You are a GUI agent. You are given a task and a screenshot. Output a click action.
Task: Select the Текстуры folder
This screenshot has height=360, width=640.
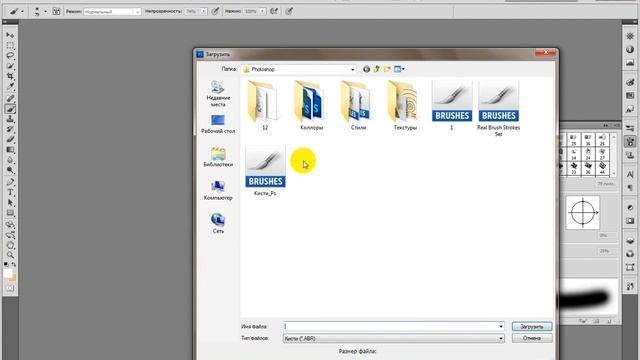click(405, 105)
